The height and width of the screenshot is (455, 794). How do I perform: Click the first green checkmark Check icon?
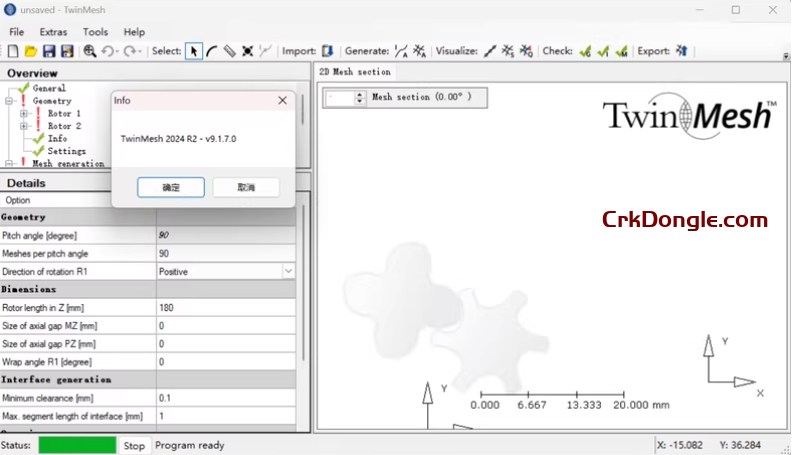click(x=585, y=51)
